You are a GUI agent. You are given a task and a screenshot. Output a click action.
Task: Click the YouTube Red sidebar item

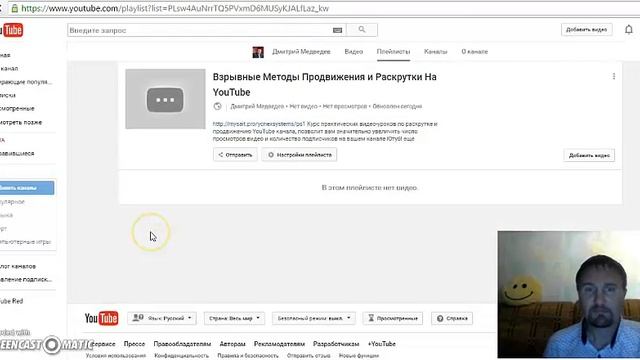tap(12, 301)
